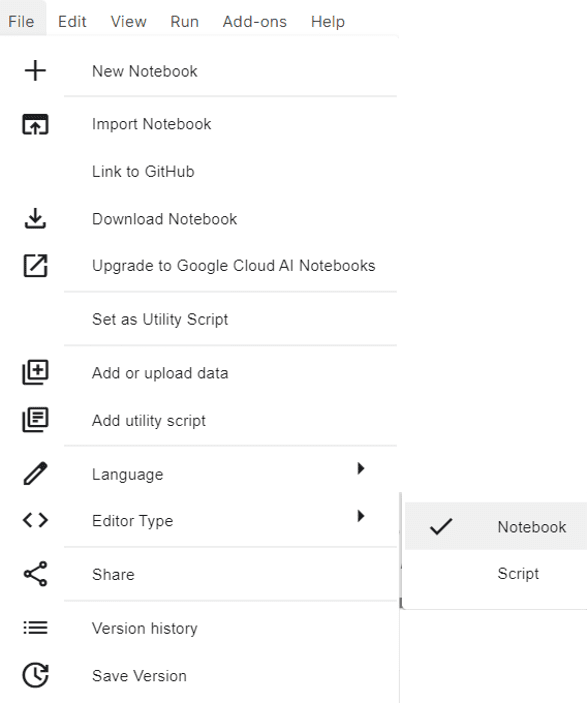Expand the Editor Type submenu arrow

tap(361, 516)
